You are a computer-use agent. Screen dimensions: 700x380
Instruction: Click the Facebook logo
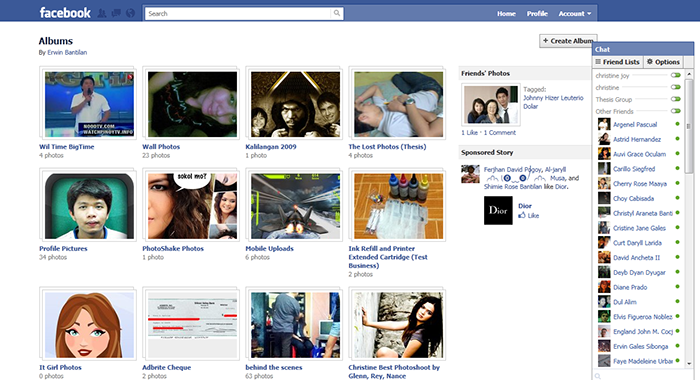pyautogui.click(x=65, y=13)
